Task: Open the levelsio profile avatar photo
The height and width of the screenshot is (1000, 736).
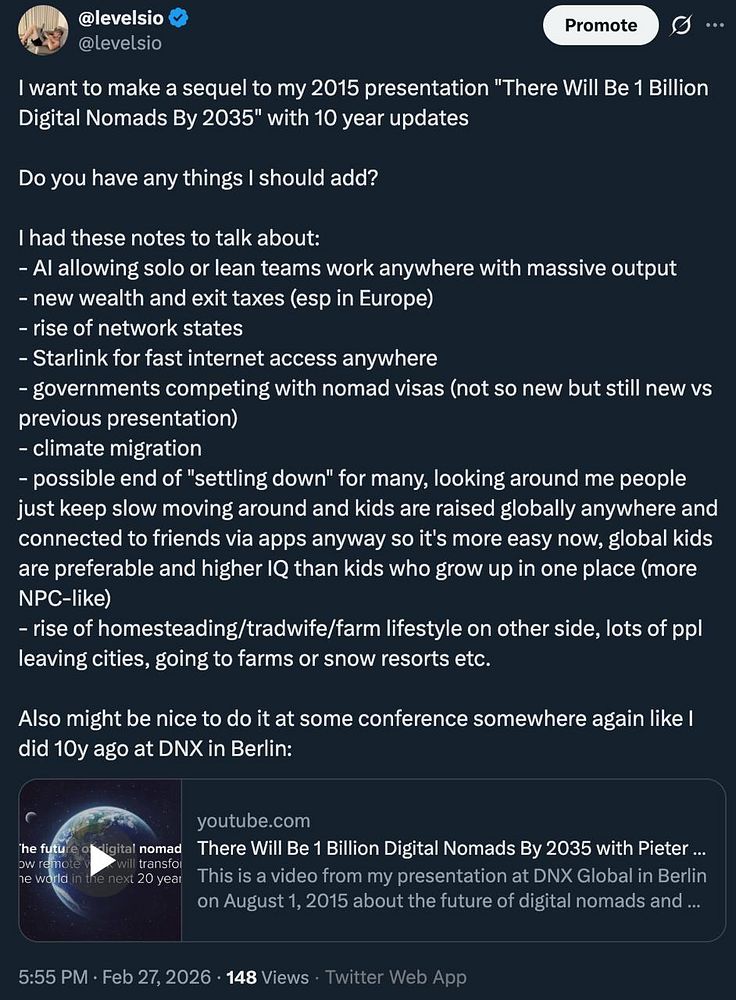Action: pos(42,30)
